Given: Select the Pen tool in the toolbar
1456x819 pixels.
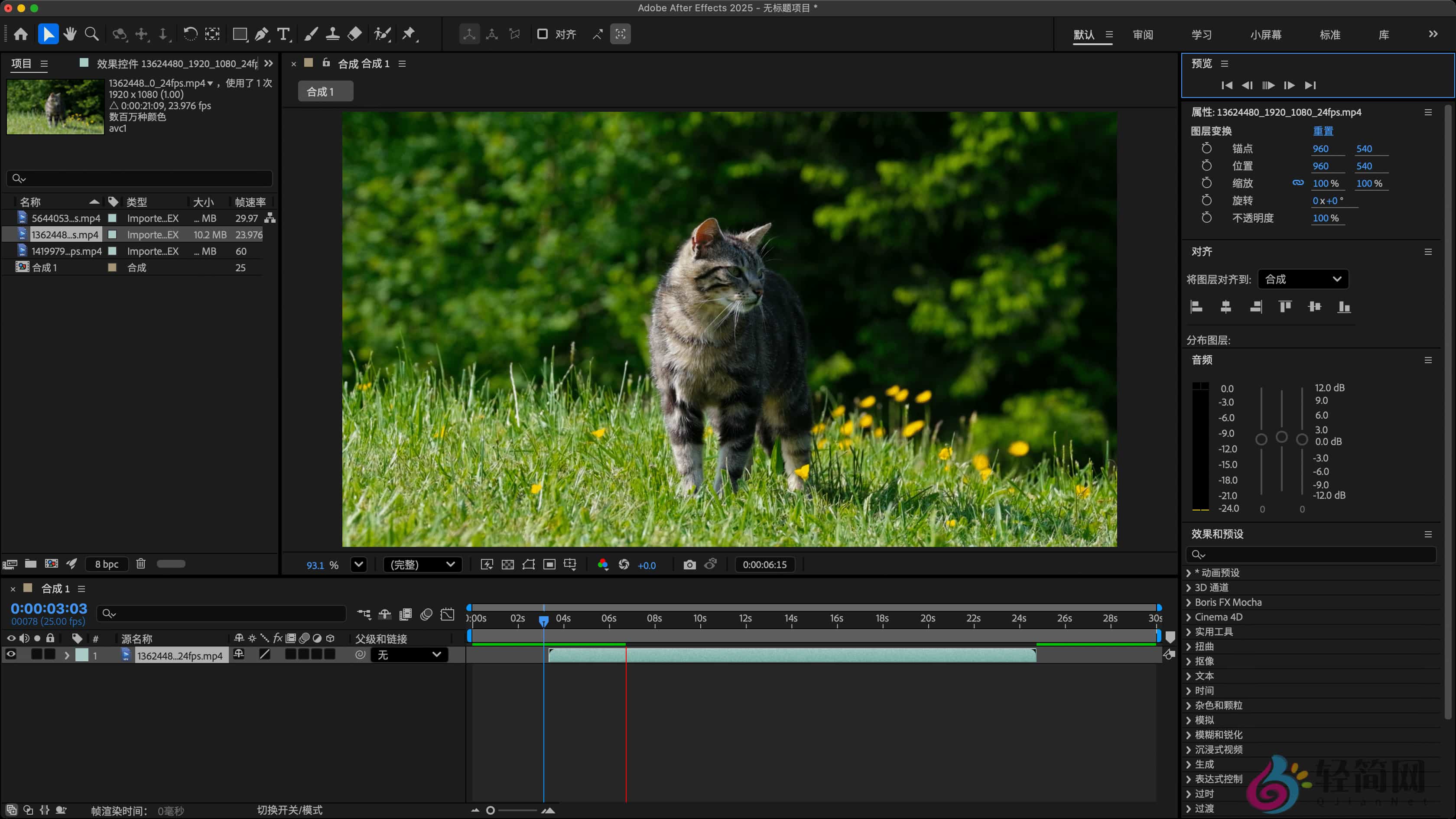Looking at the screenshot, I should tap(262, 35).
